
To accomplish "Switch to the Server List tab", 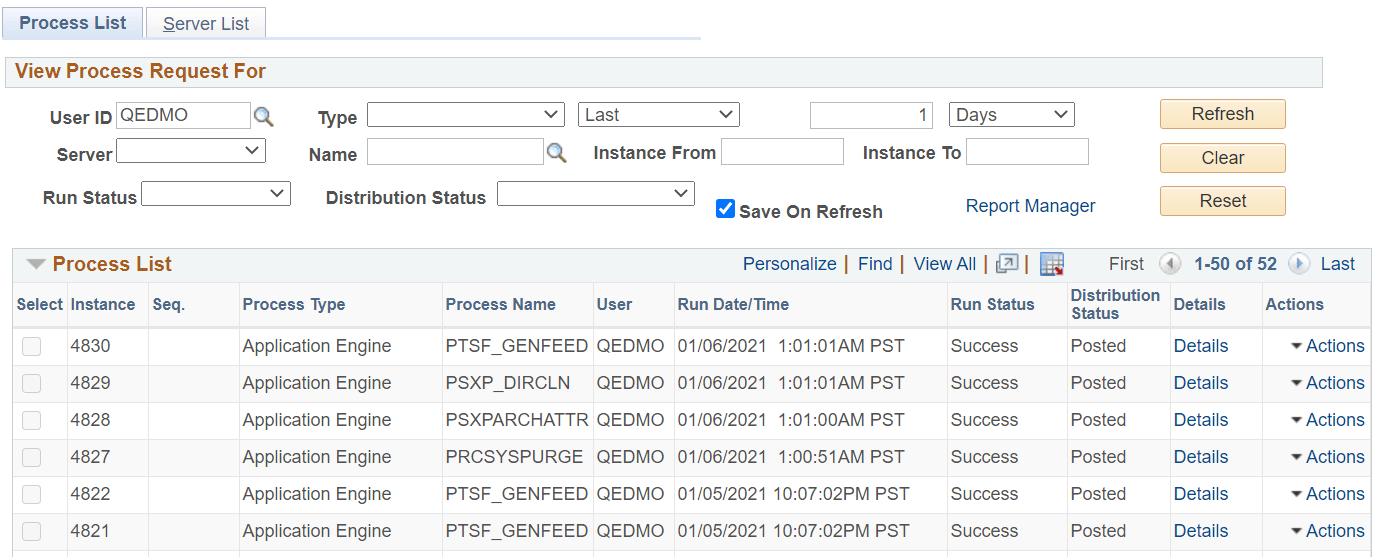I will [206, 24].
